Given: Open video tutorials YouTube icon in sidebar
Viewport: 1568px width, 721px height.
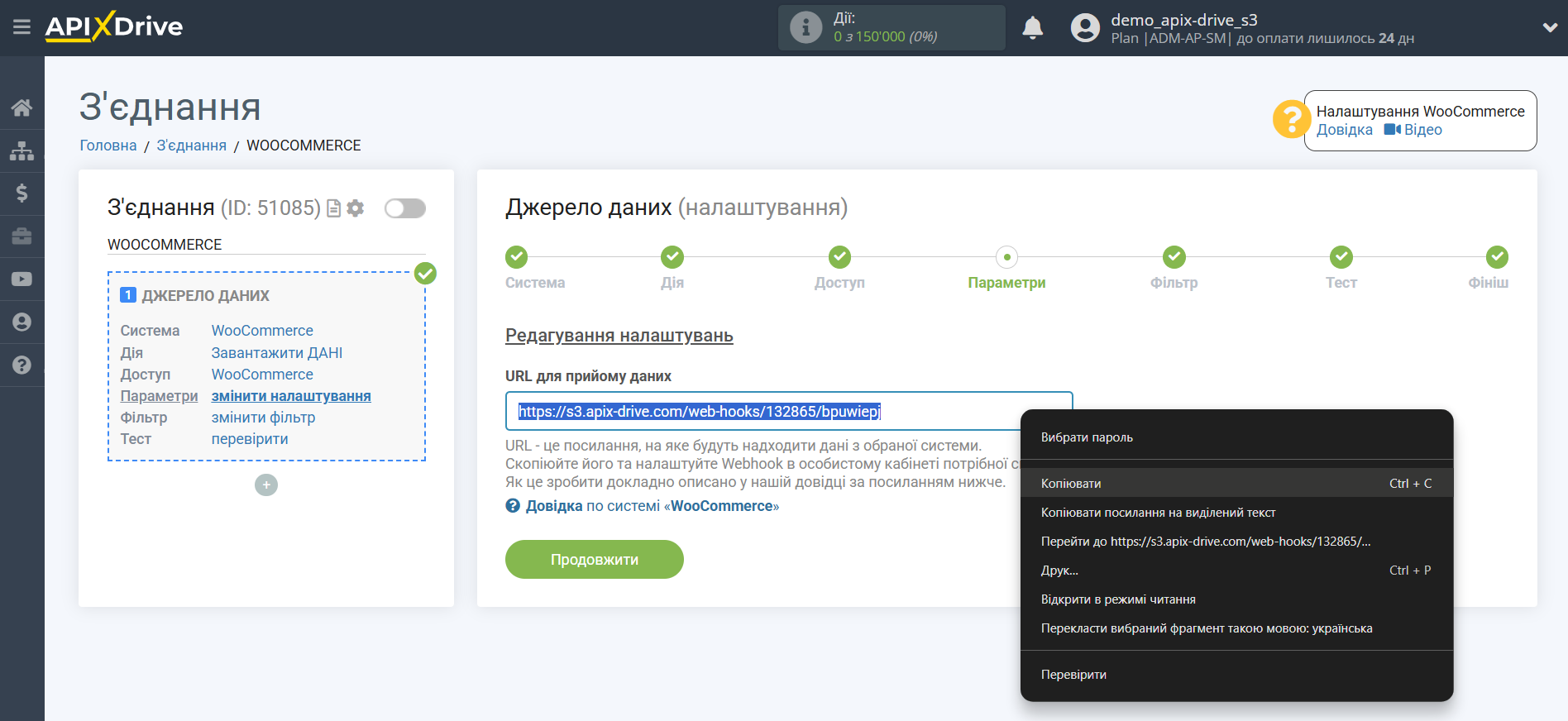Looking at the screenshot, I should 22,279.
